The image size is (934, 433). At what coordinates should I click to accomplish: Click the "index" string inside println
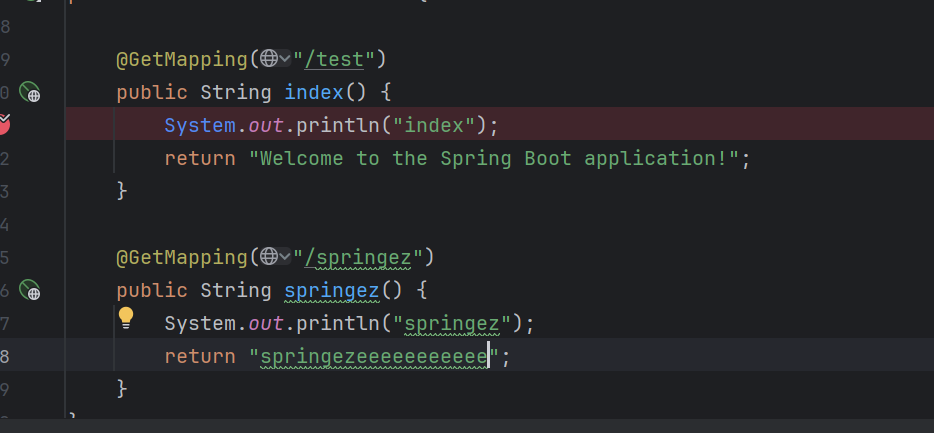point(434,126)
